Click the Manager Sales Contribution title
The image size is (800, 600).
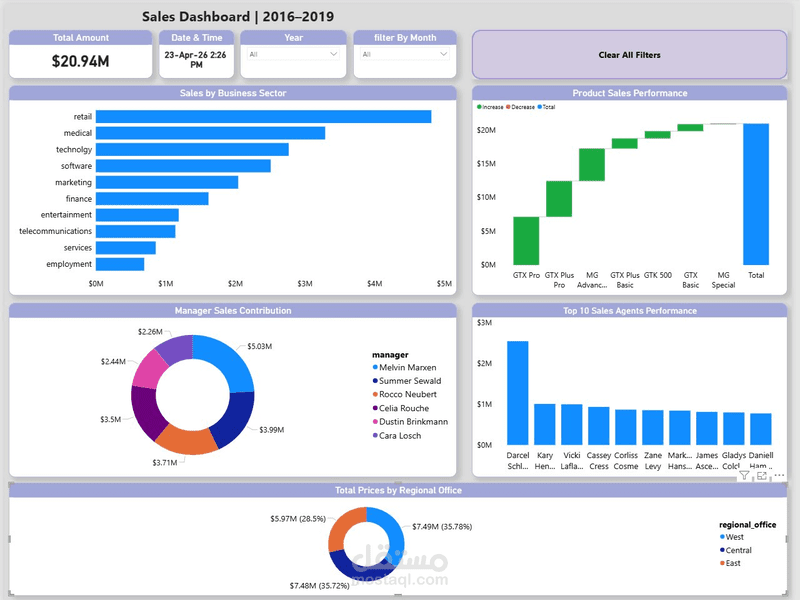coord(233,311)
